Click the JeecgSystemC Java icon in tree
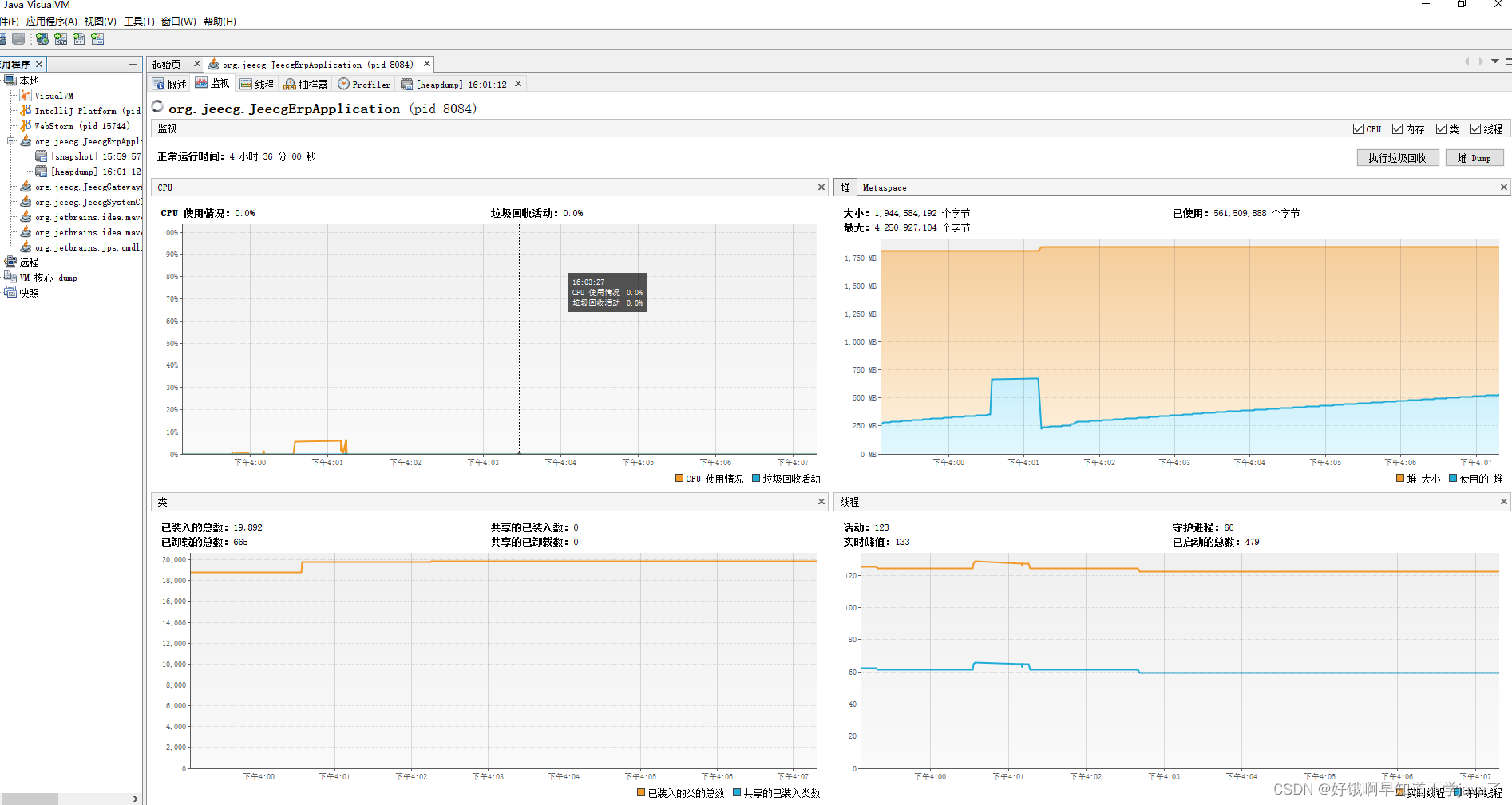This screenshot has width=1512, height=805. (x=26, y=202)
